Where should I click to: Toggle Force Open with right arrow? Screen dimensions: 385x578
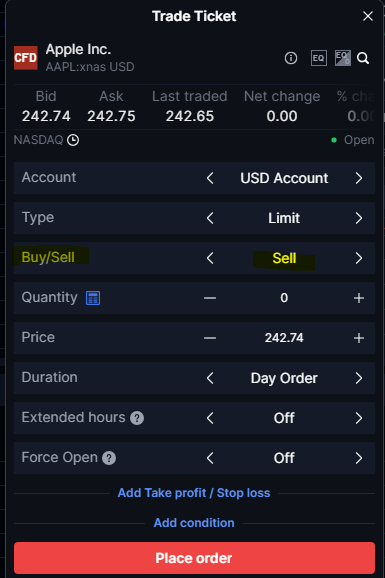click(x=359, y=458)
